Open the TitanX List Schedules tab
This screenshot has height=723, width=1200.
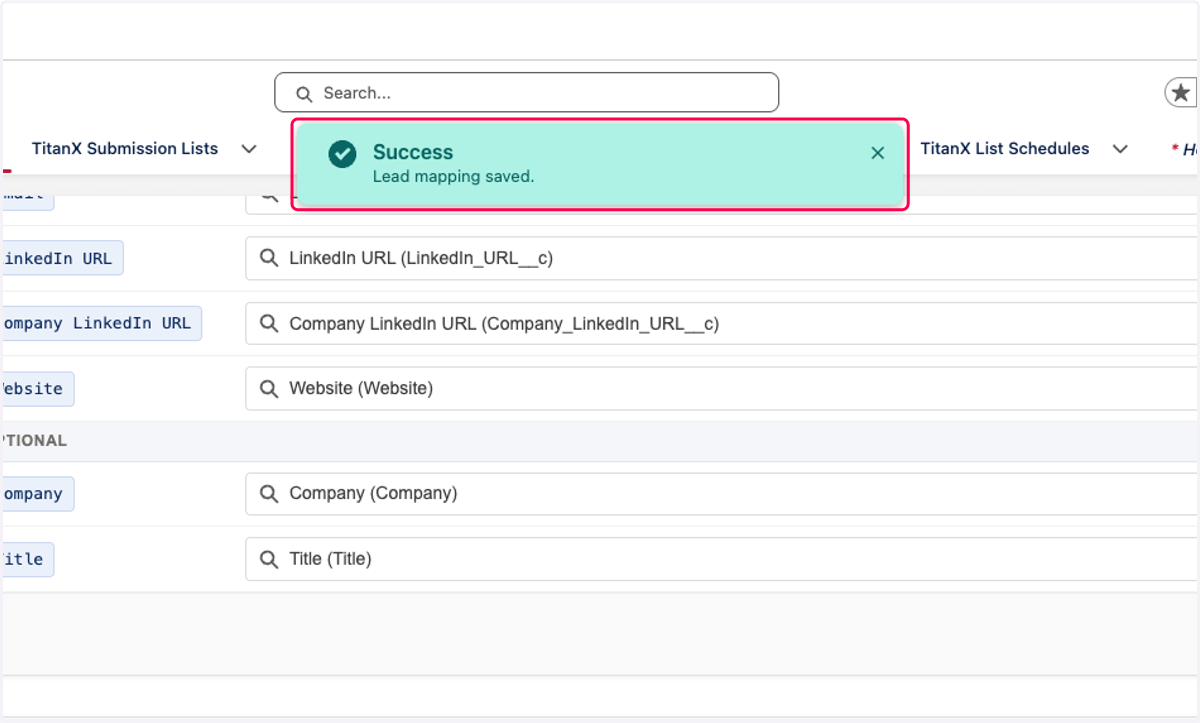coord(1005,148)
